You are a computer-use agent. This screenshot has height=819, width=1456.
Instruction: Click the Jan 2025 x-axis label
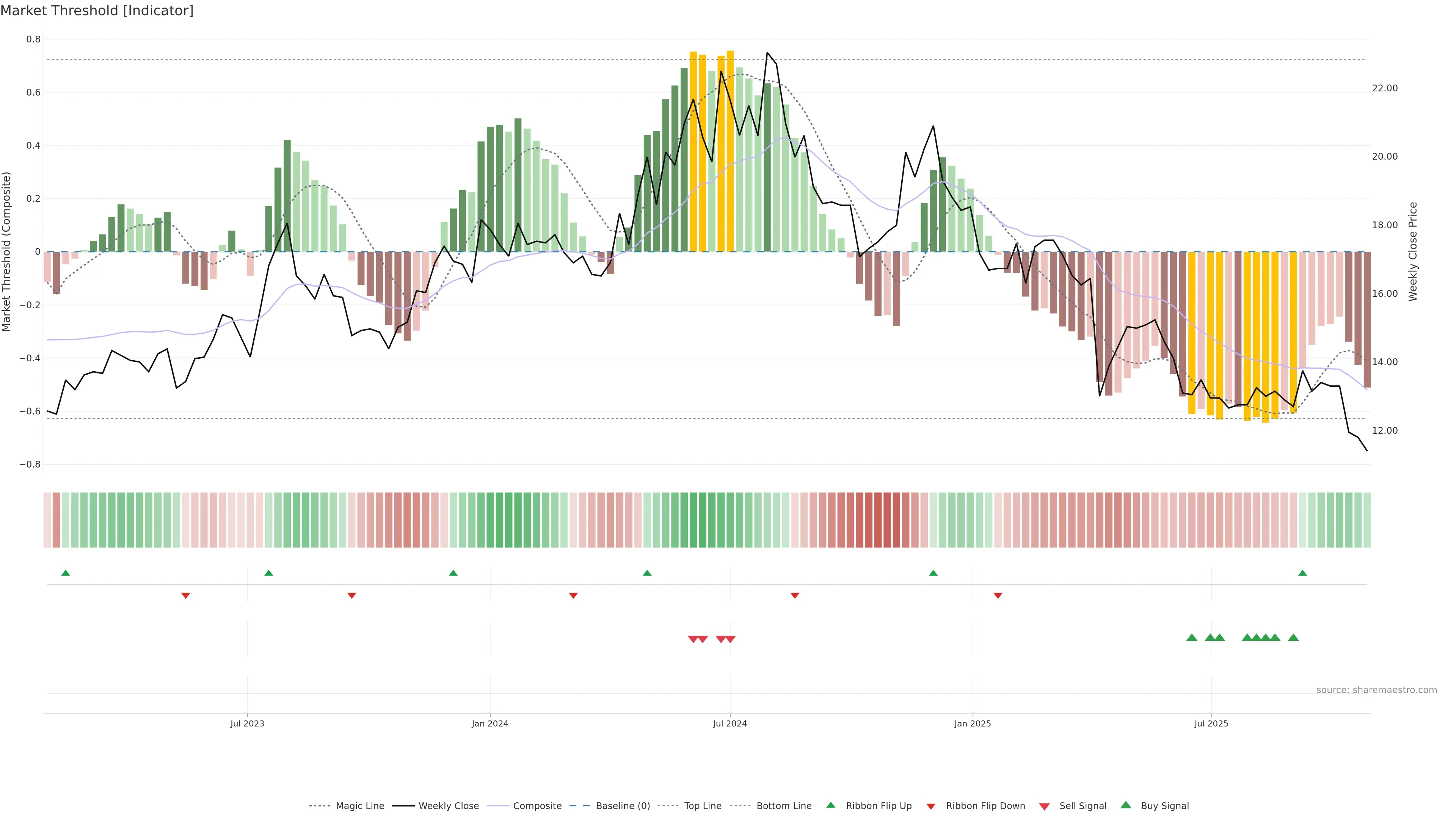pyautogui.click(x=972, y=723)
